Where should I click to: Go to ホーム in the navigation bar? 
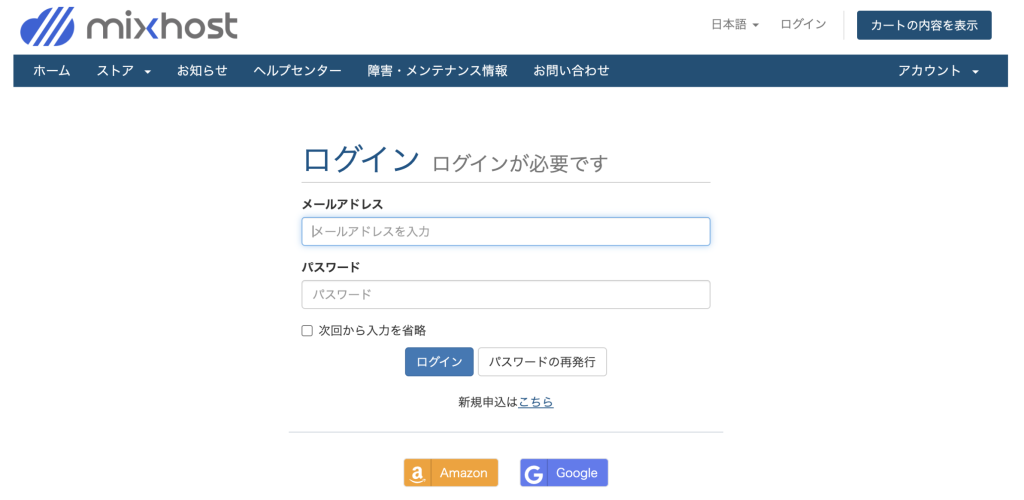52,71
